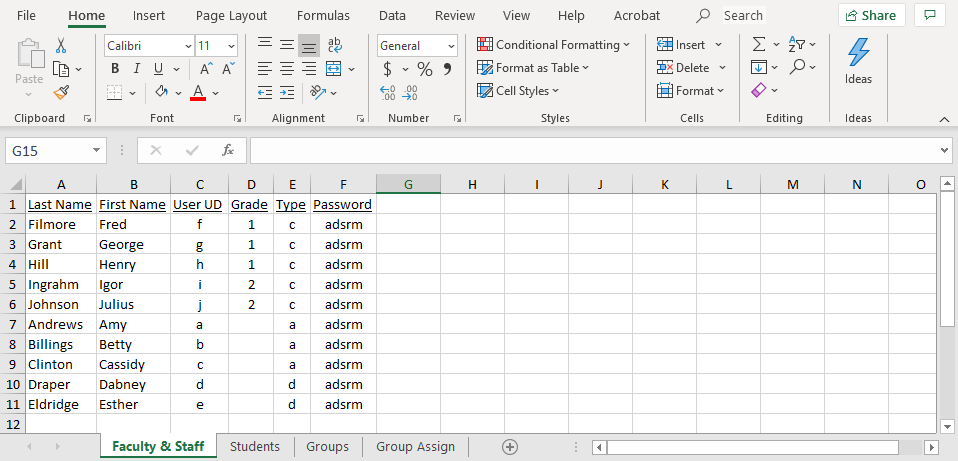This screenshot has height=461, width=958.
Task: Click the Format Painter brush icon
Action: tap(61, 92)
